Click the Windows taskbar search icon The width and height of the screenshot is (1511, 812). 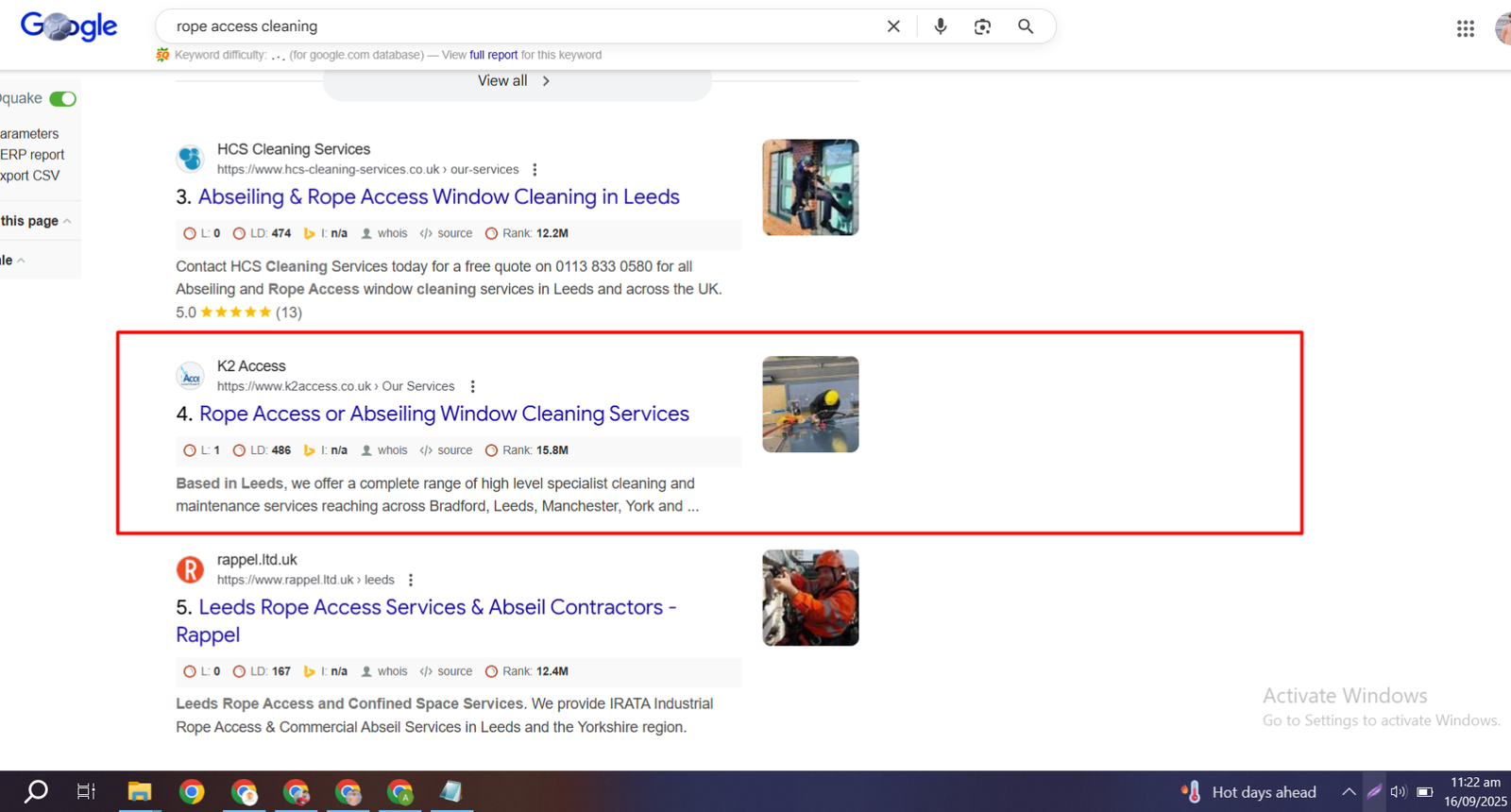click(36, 791)
